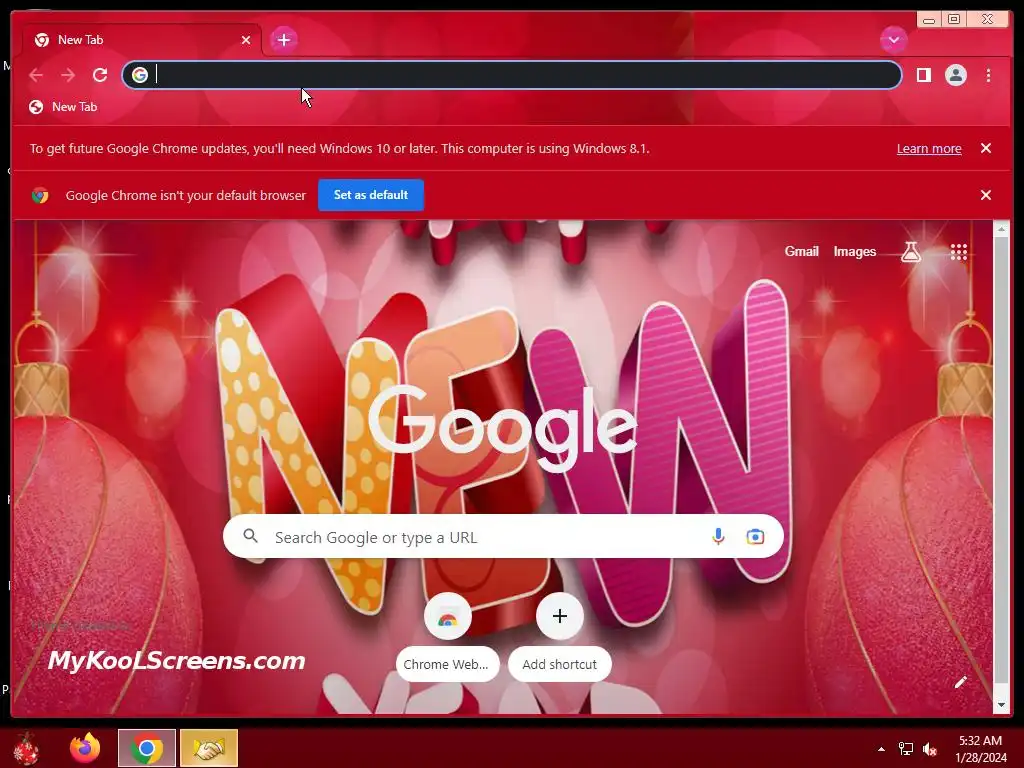Viewport: 1024px width, 768px height.
Task: Open Google Images link
Action: (x=854, y=251)
